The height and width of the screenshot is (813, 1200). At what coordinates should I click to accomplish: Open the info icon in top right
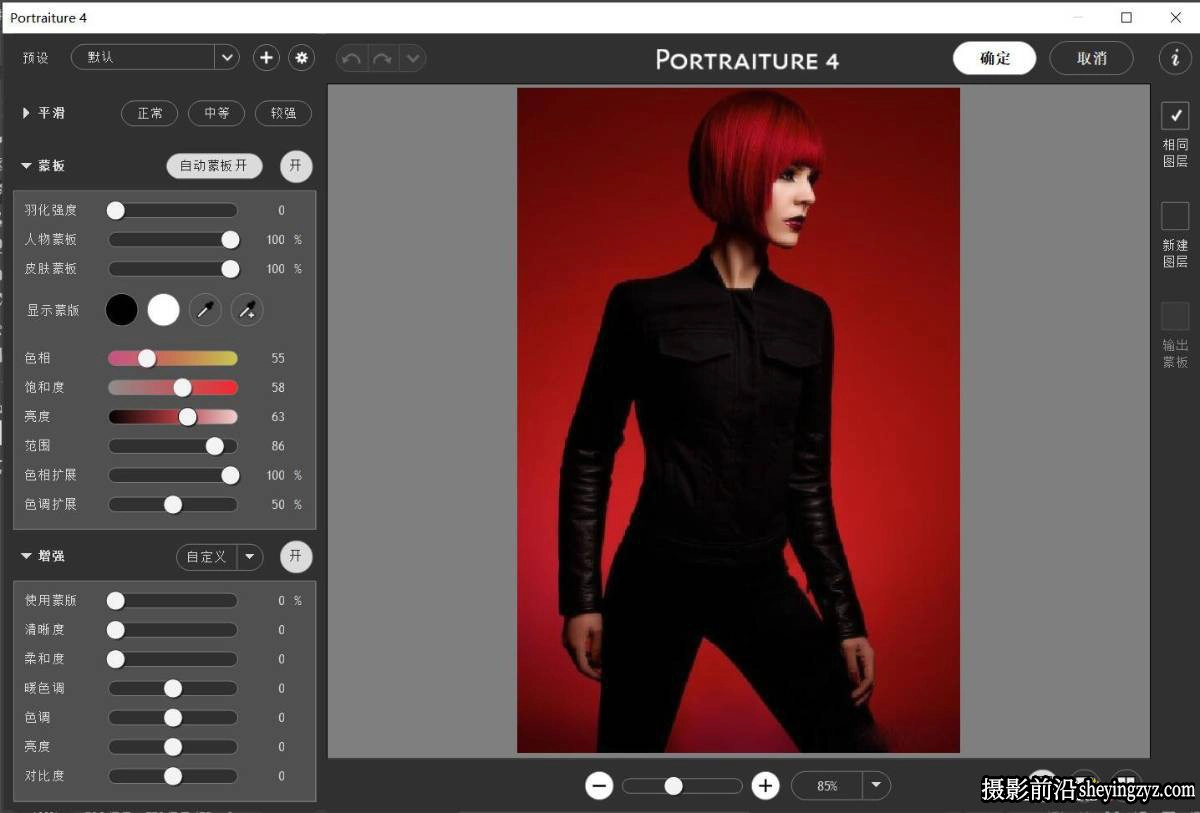point(1175,58)
